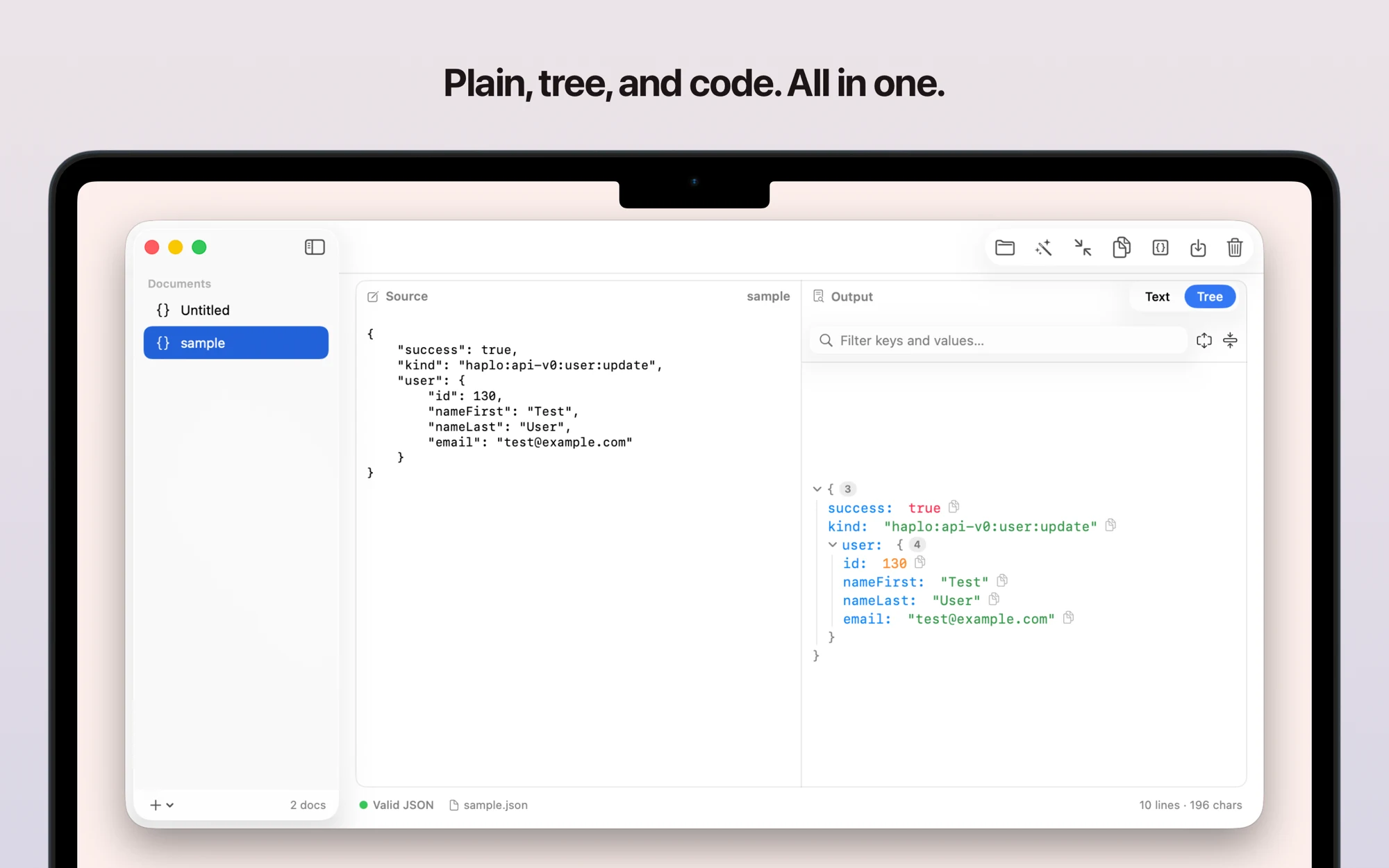Collapse all tree nodes icon
This screenshot has width=1389, height=868.
click(x=1230, y=340)
